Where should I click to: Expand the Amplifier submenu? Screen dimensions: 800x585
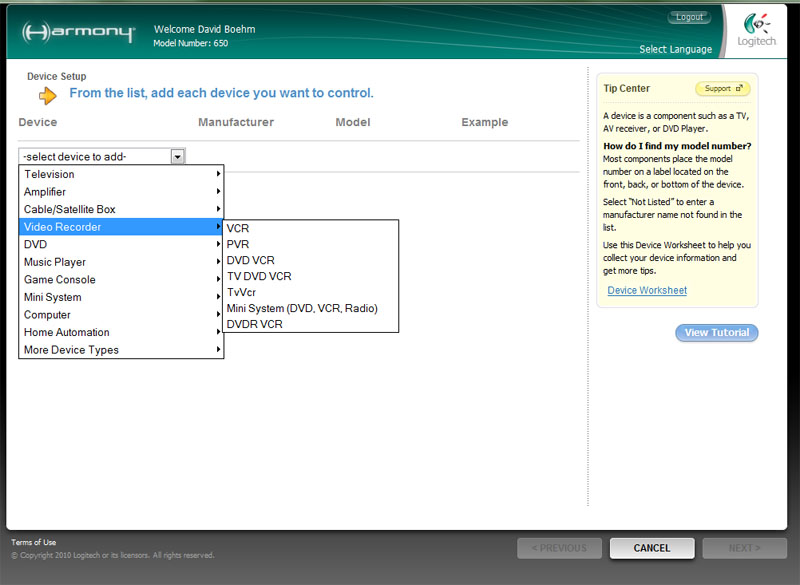(x=120, y=192)
